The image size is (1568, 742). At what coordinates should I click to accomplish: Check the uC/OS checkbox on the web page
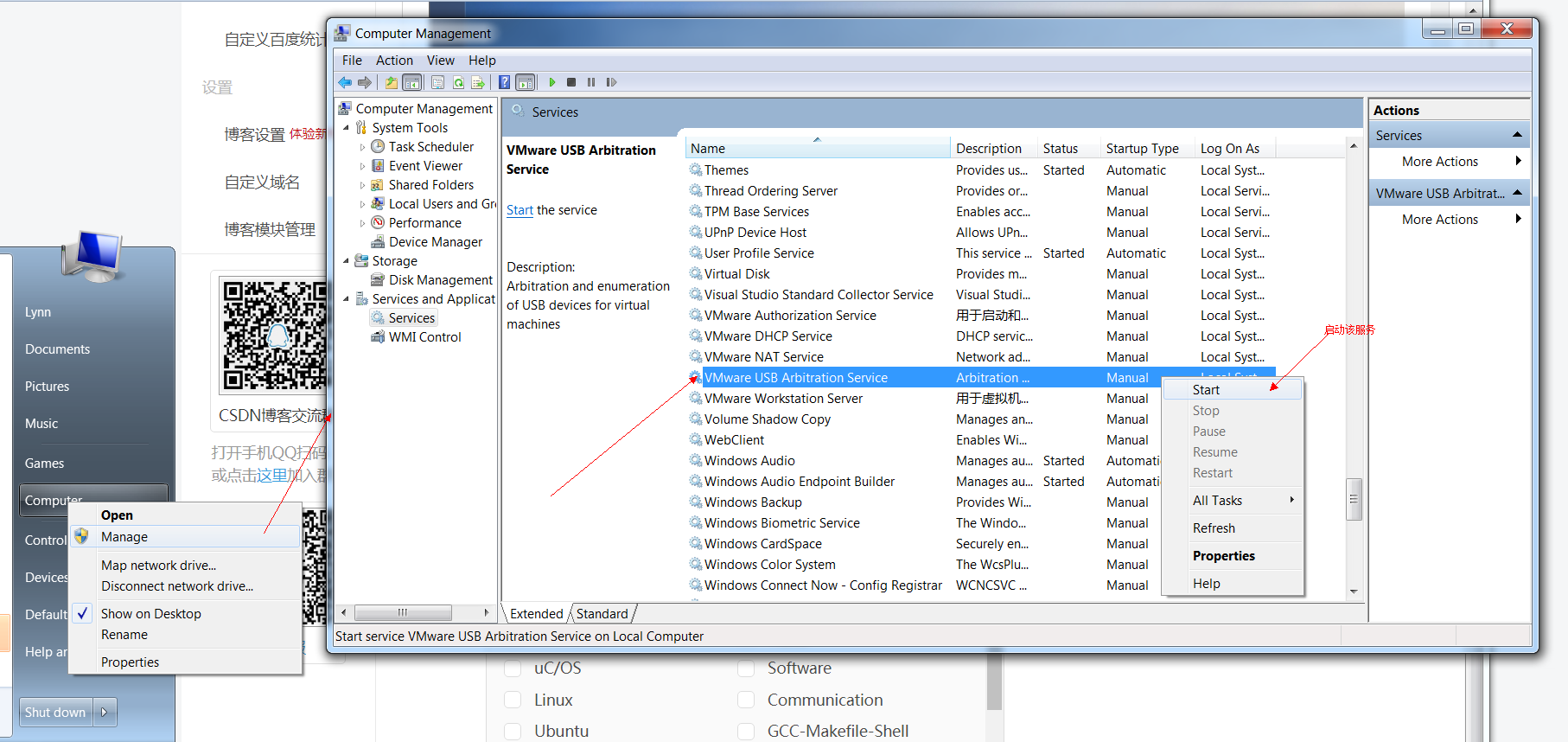pos(513,668)
